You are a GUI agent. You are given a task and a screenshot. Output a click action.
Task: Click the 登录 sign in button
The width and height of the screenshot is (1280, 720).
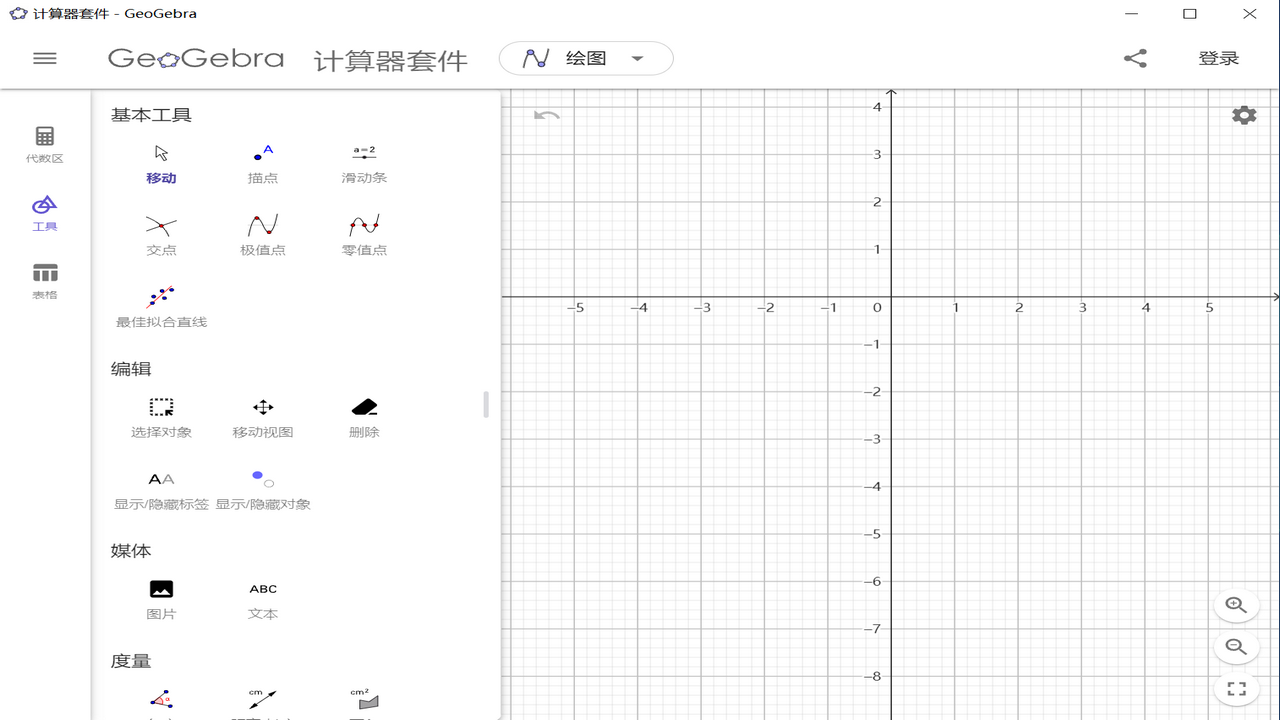pyautogui.click(x=1219, y=58)
